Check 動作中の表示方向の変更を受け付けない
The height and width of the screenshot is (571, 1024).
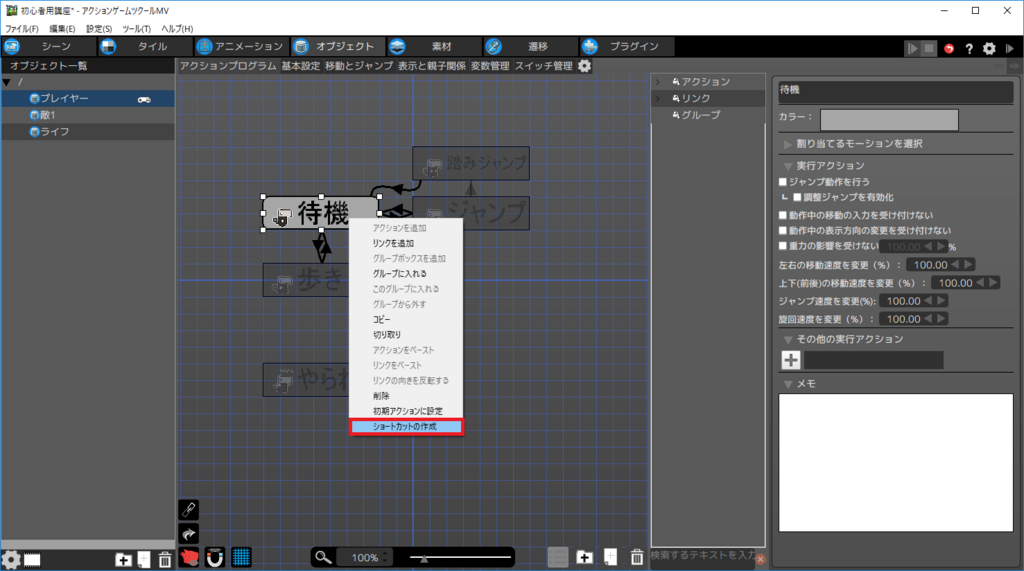coord(783,231)
